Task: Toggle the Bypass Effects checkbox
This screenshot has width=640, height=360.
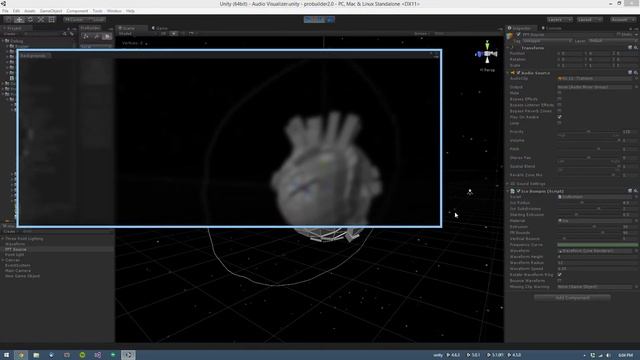Action: (x=559, y=99)
